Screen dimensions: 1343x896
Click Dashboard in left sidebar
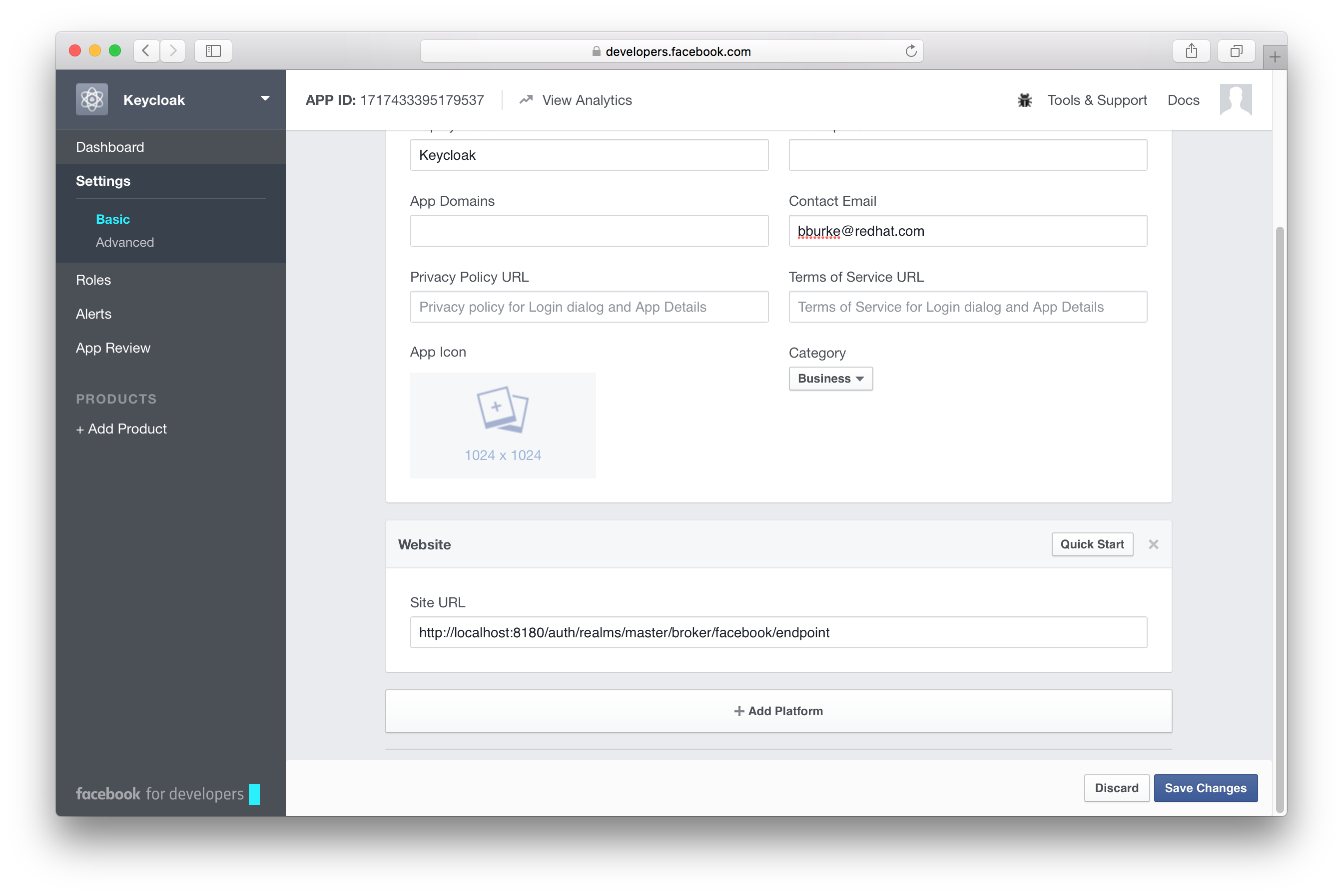point(110,147)
